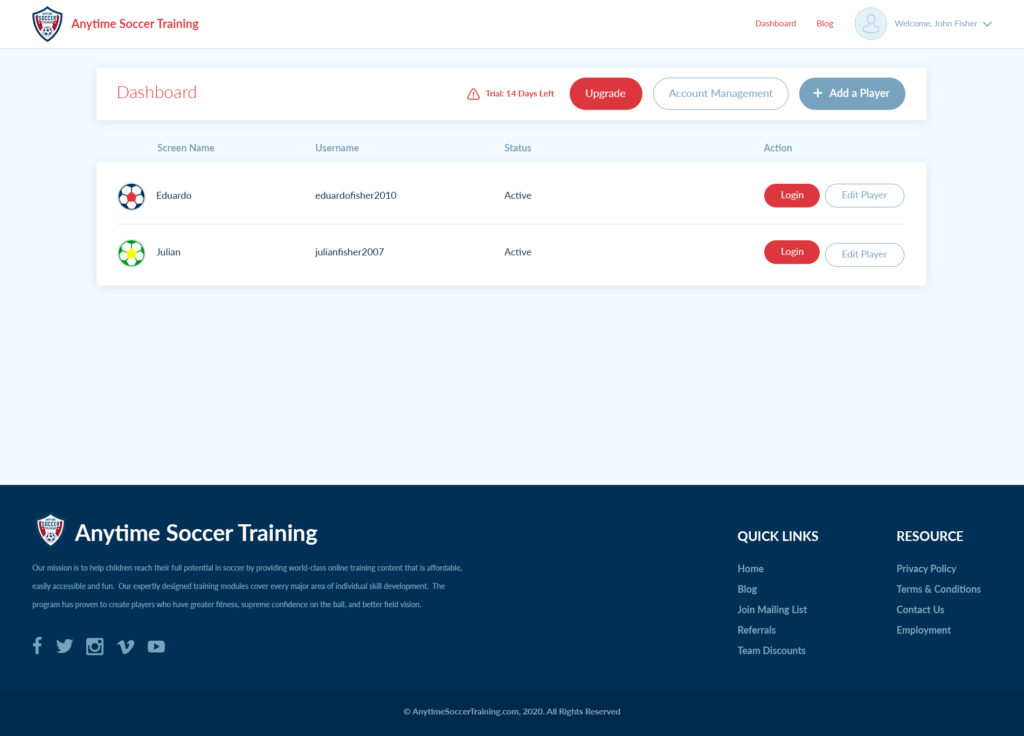The image size is (1024, 736).
Task: Open the Privacy Policy footer link
Action: pyautogui.click(x=926, y=569)
